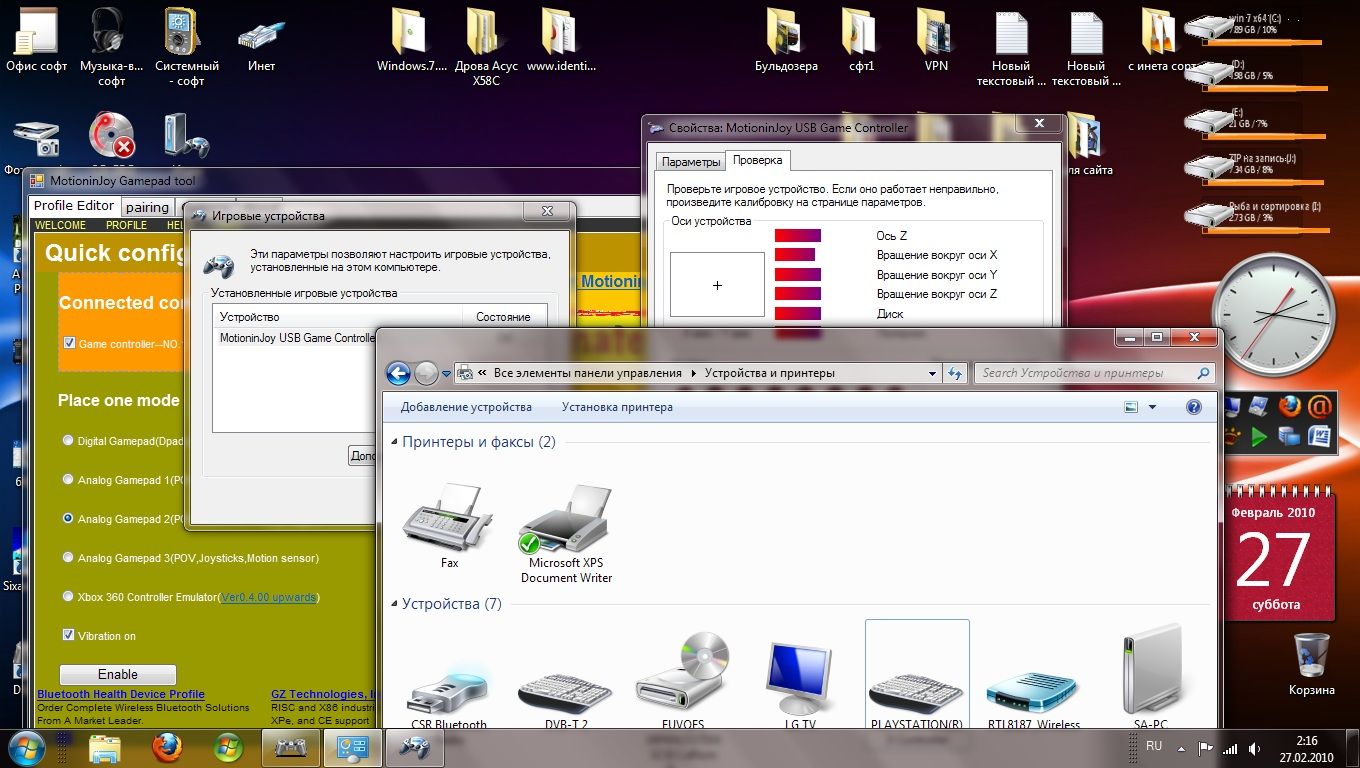Open help via the blue question mark icon

coord(1193,407)
